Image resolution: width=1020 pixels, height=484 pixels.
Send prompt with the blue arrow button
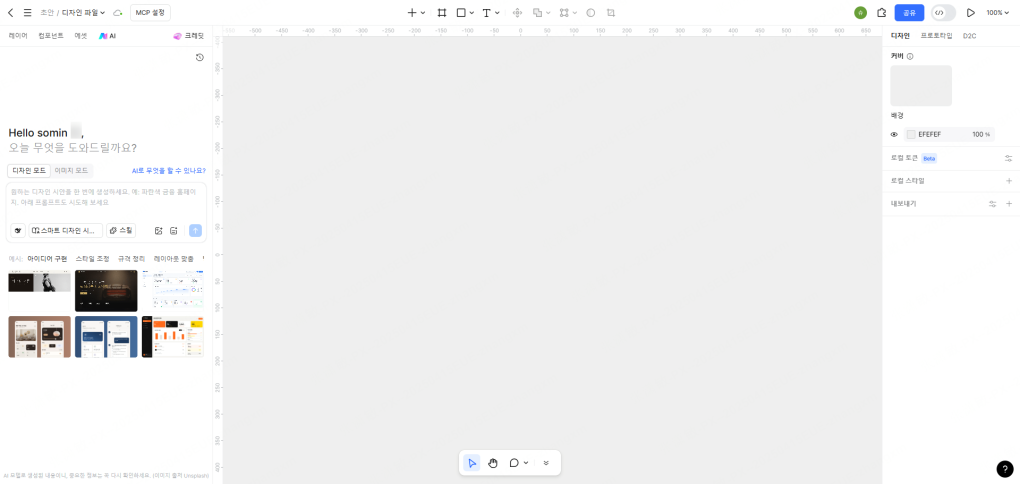[195, 230]
